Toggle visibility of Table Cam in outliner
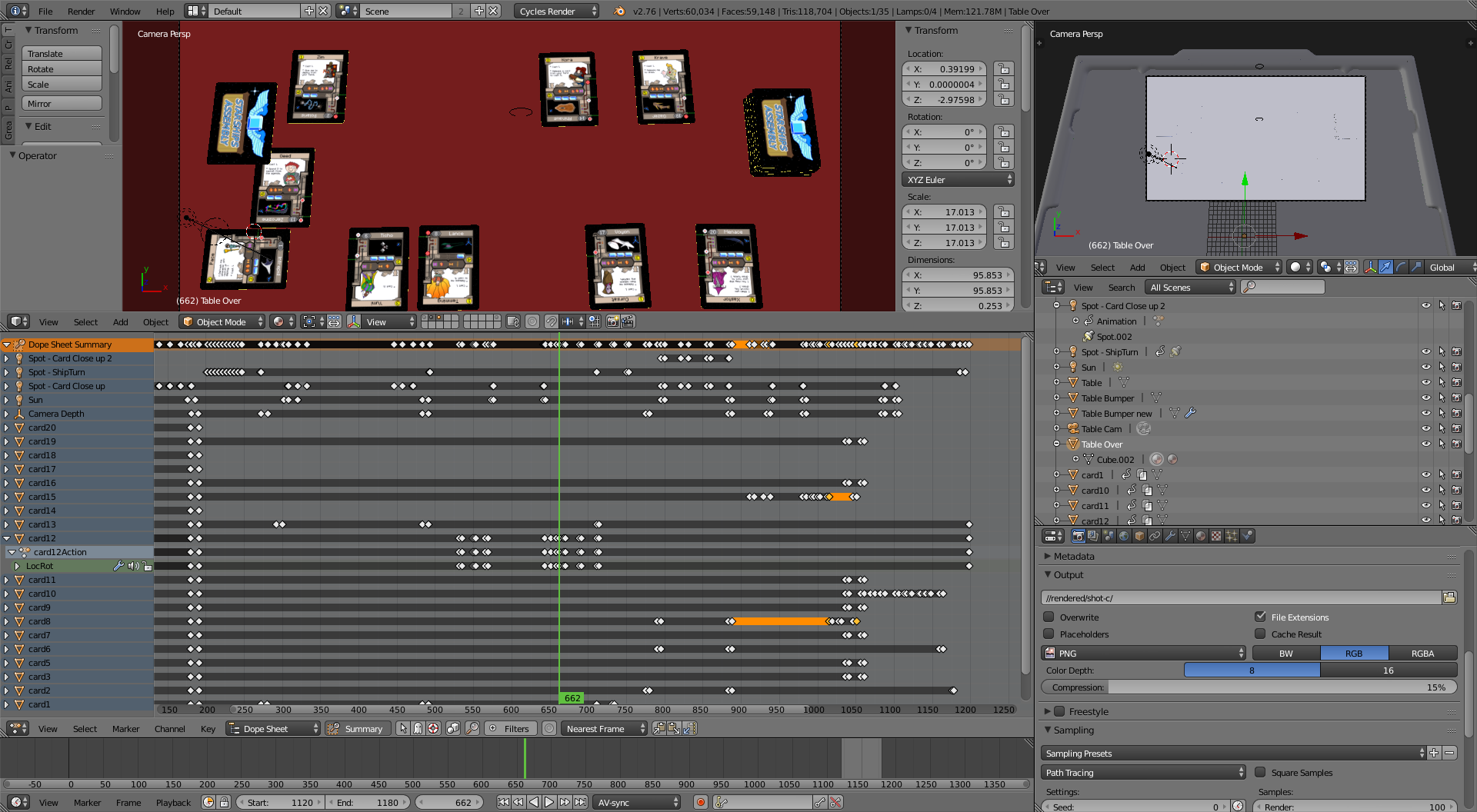Viewport: 1477px width, 812px height. tap(1425, 428)
